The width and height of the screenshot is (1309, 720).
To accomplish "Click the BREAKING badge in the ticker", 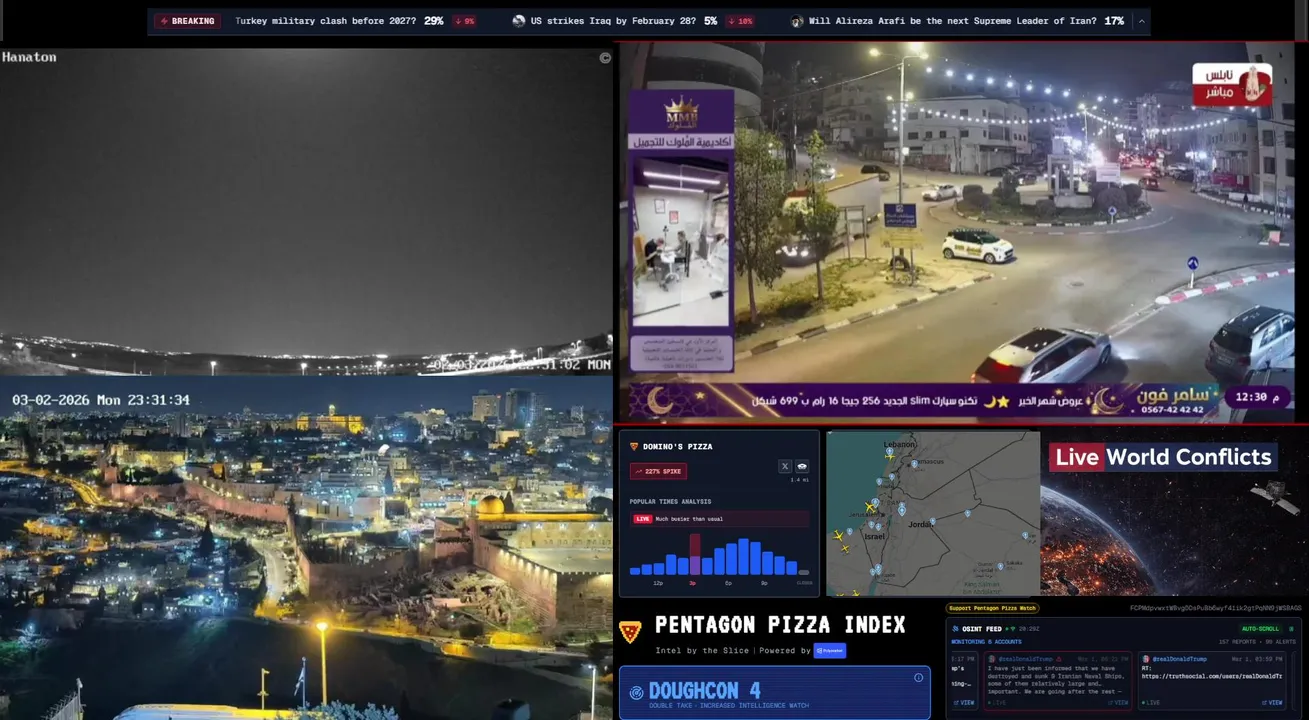I will tap(187, 21).
